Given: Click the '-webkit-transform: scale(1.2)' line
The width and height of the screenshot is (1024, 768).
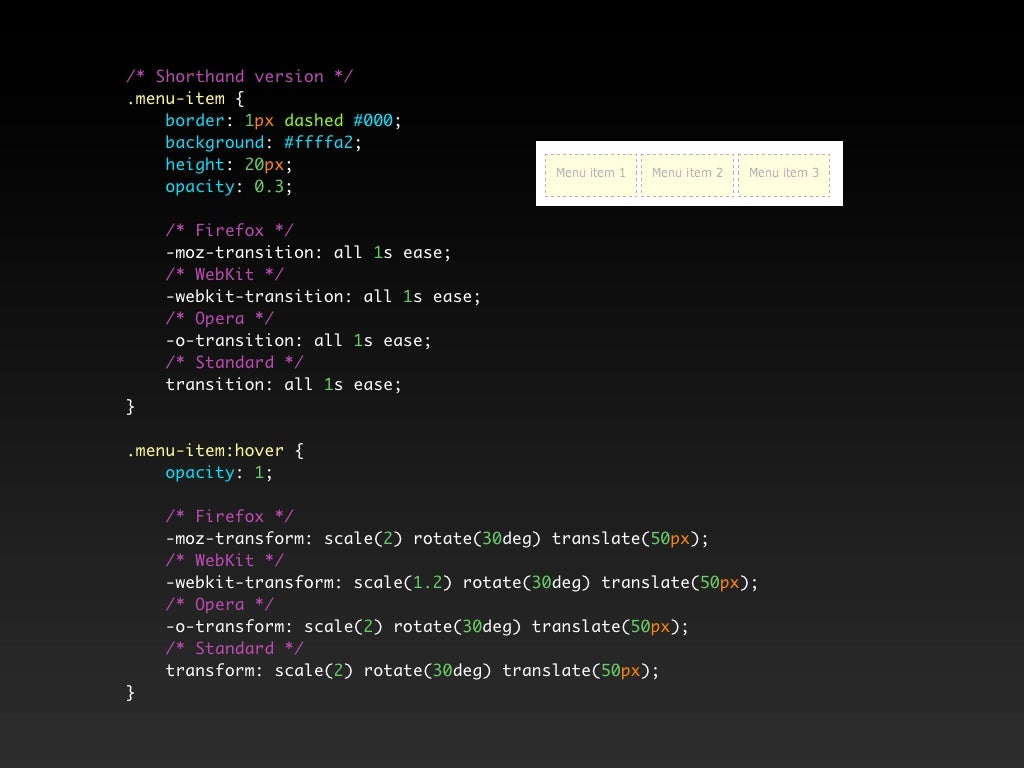Looking at the screenshot, I should (x=462, y=583).
